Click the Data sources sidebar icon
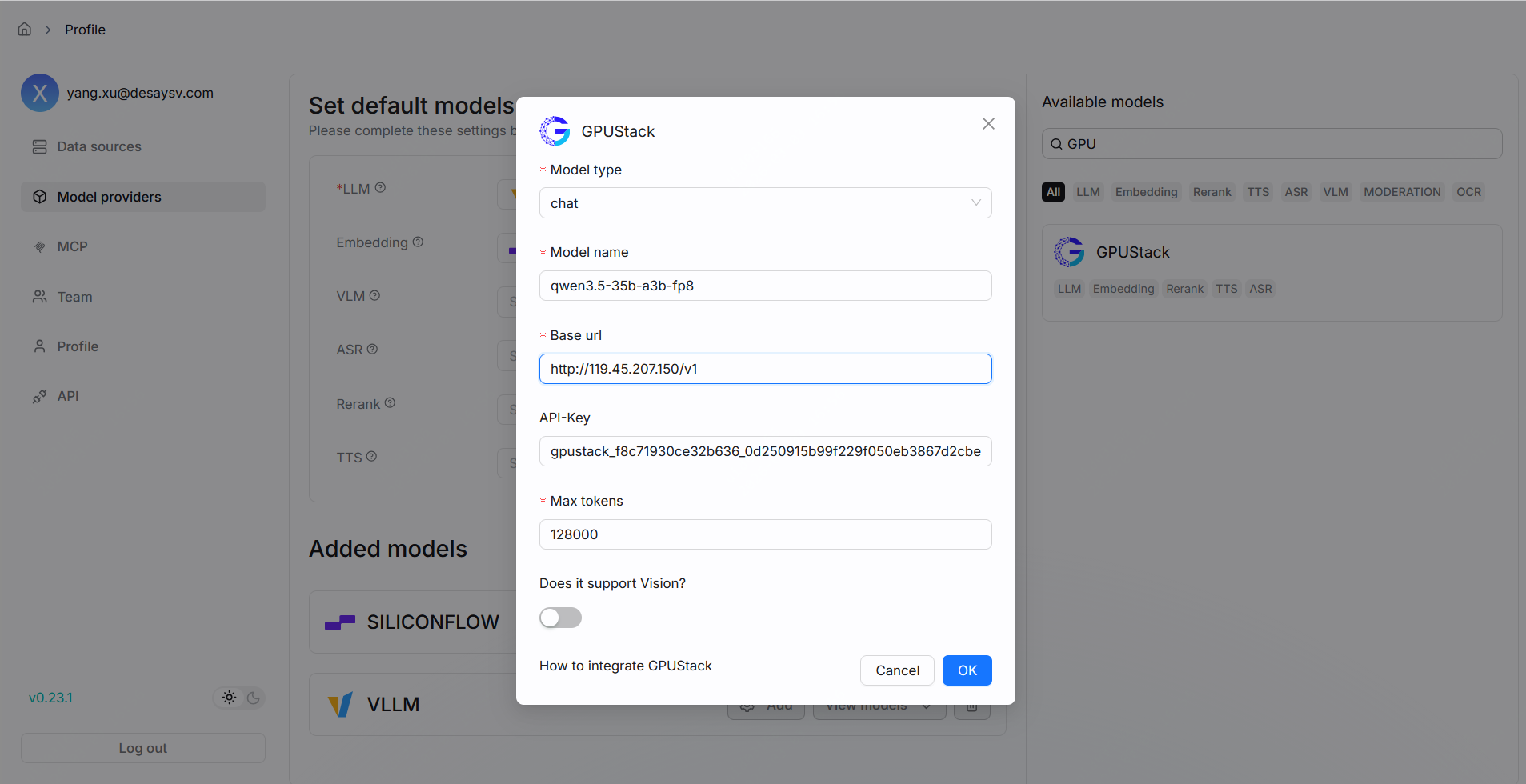This screenshot has width=1526, height=784. 39,147
